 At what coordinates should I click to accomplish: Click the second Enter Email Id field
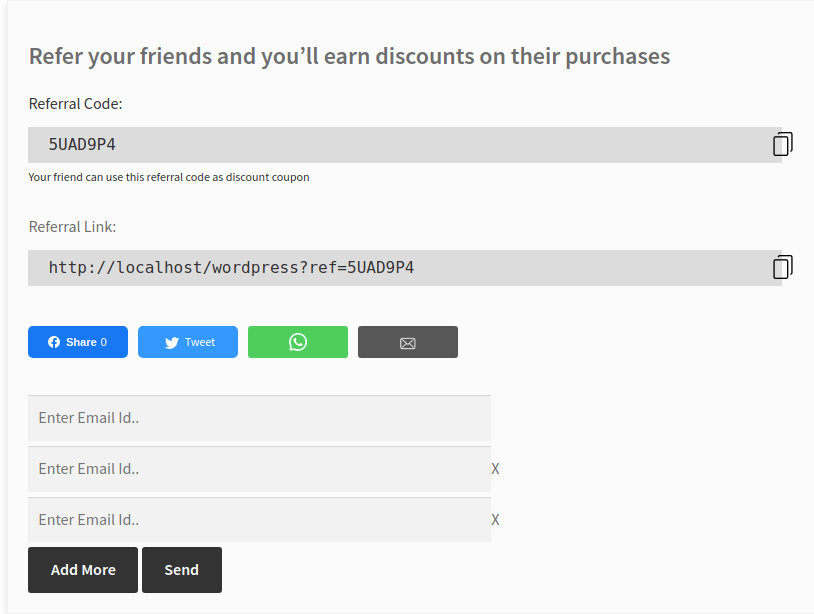258,468
